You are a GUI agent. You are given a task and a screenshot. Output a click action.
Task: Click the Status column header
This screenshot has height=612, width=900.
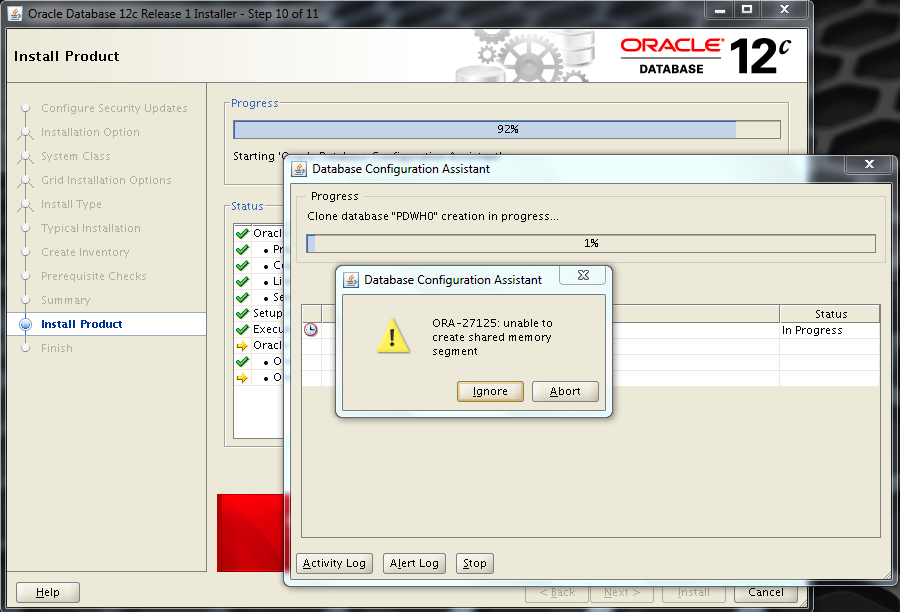tap(830, 314)
